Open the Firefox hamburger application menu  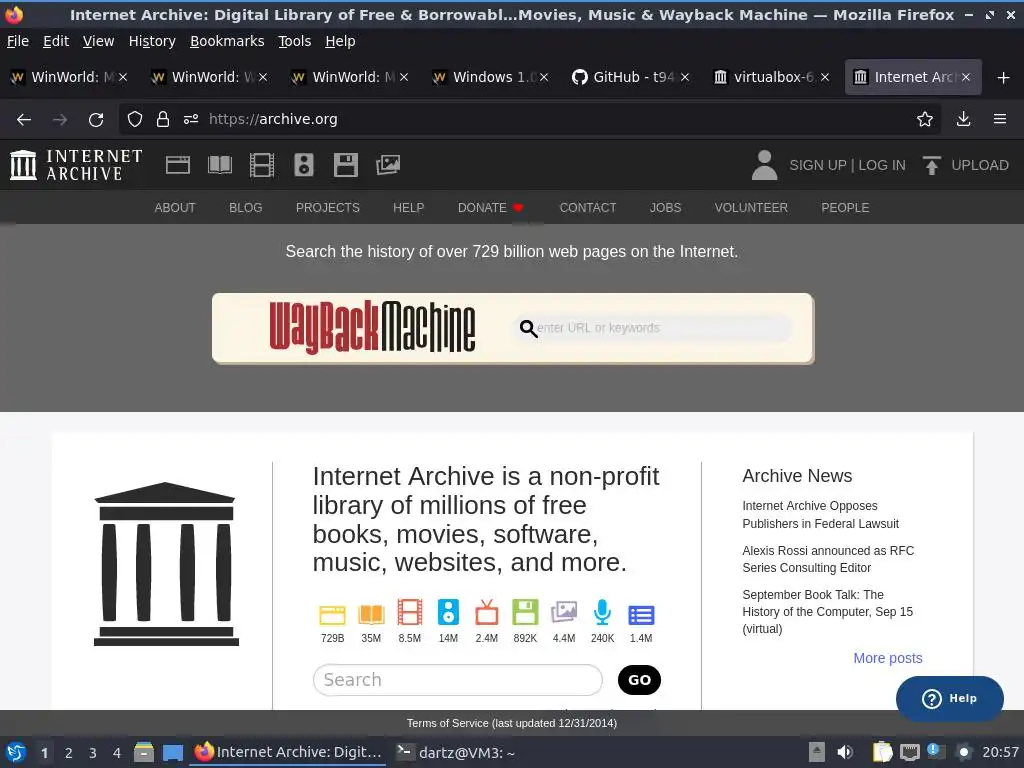click(x=1000, y=119)
